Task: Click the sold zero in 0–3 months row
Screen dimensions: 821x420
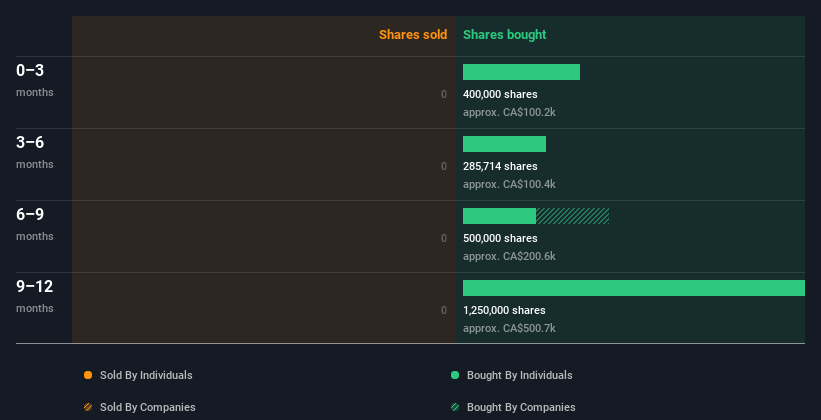Action: pyautogui.click(x=444, y=94)
